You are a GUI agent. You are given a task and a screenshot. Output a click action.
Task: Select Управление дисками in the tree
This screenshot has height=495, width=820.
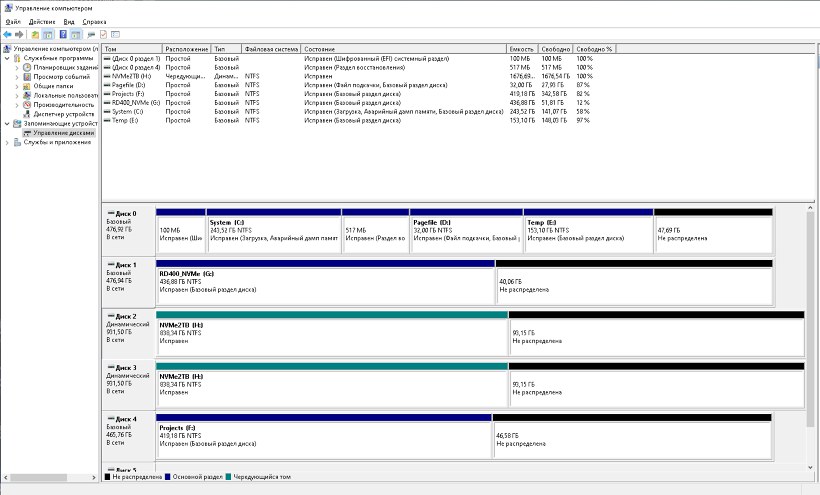pyautogui.click(x=63, y=132)
